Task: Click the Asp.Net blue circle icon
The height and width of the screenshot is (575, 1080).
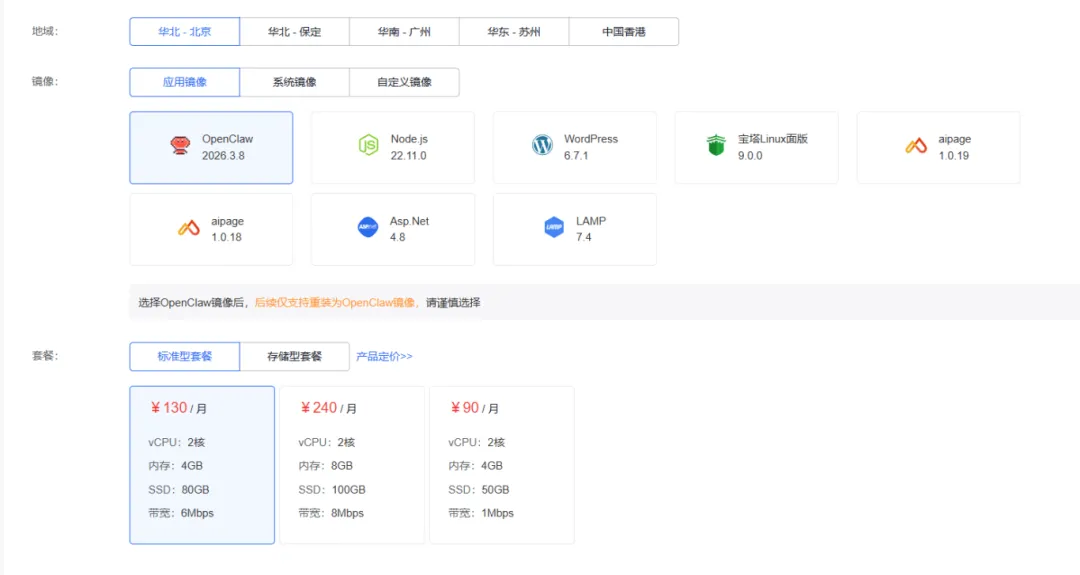Action: tap(368, 228)
